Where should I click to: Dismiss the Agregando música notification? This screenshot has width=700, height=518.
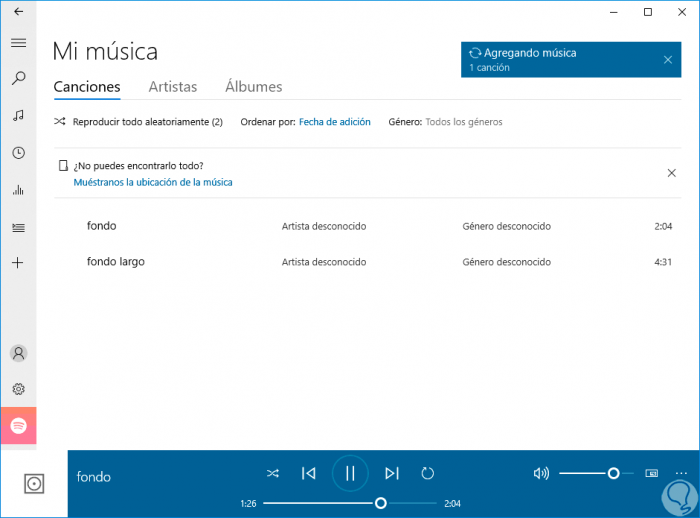tap(668, 60)
